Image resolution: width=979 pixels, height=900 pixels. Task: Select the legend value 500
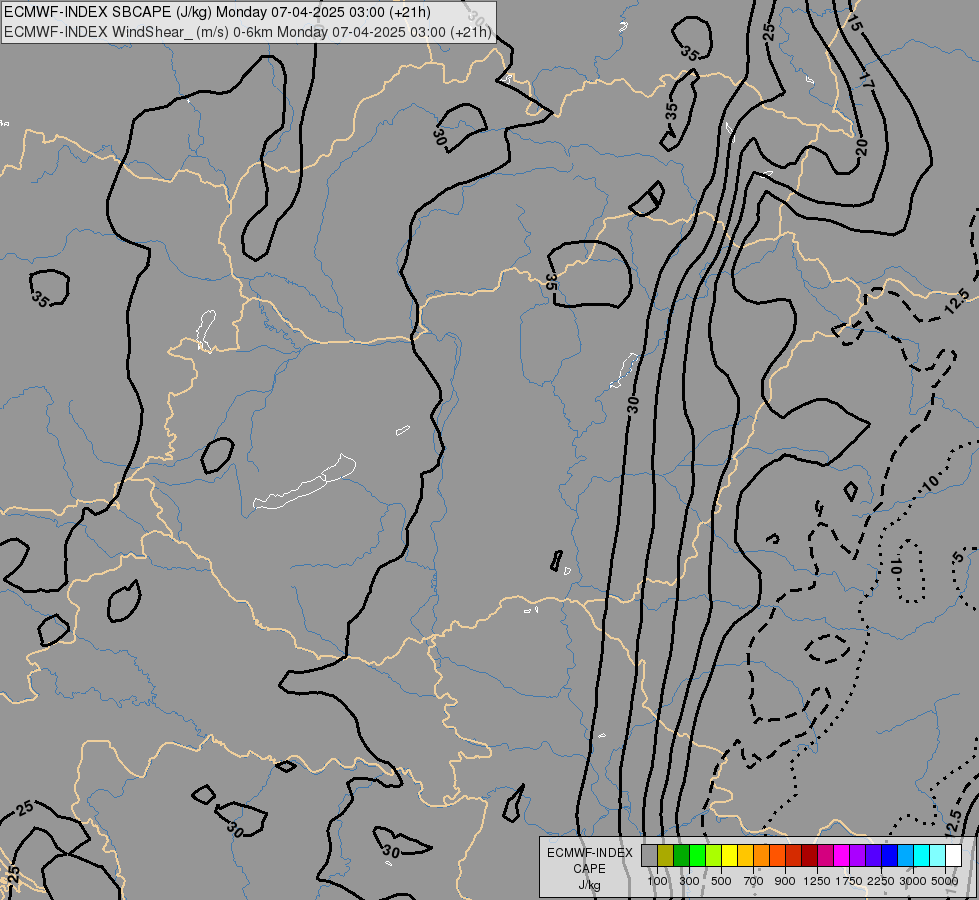721,881
